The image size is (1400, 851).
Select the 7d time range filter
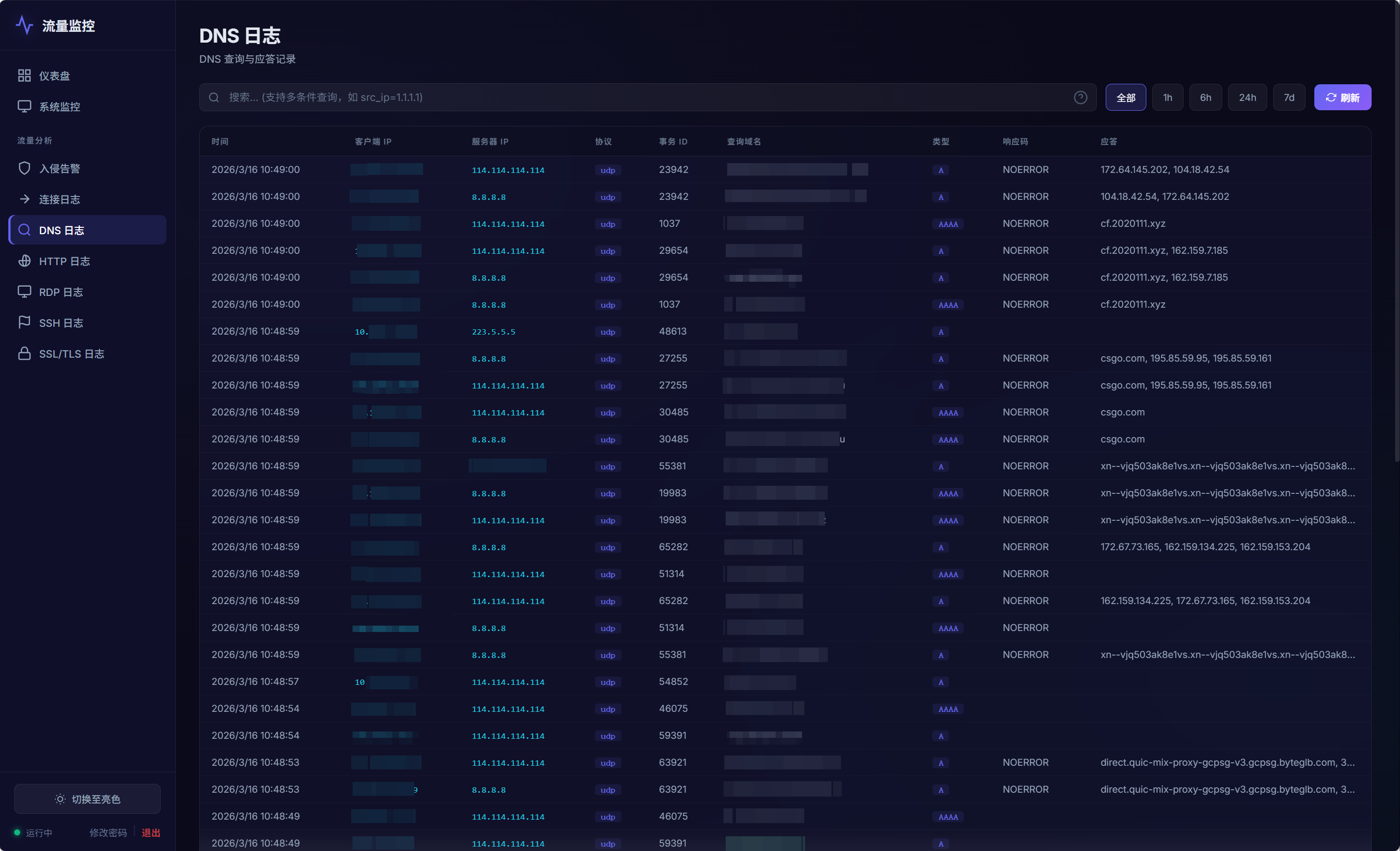pos(1289,97)
